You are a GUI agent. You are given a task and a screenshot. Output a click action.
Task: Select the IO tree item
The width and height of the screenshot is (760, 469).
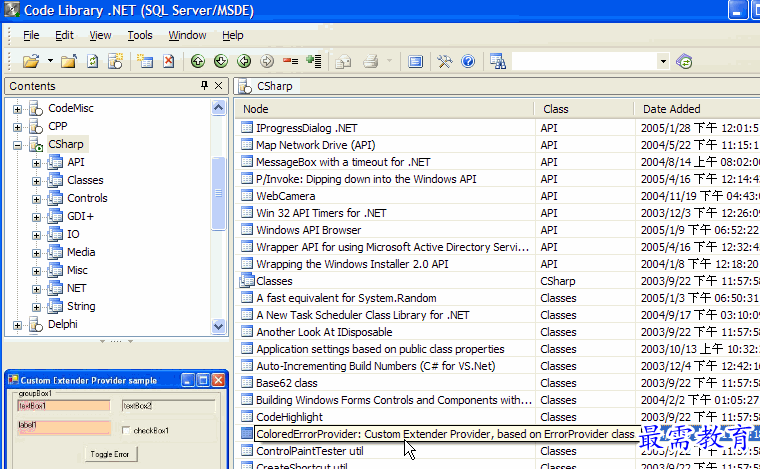click(73, 234)
